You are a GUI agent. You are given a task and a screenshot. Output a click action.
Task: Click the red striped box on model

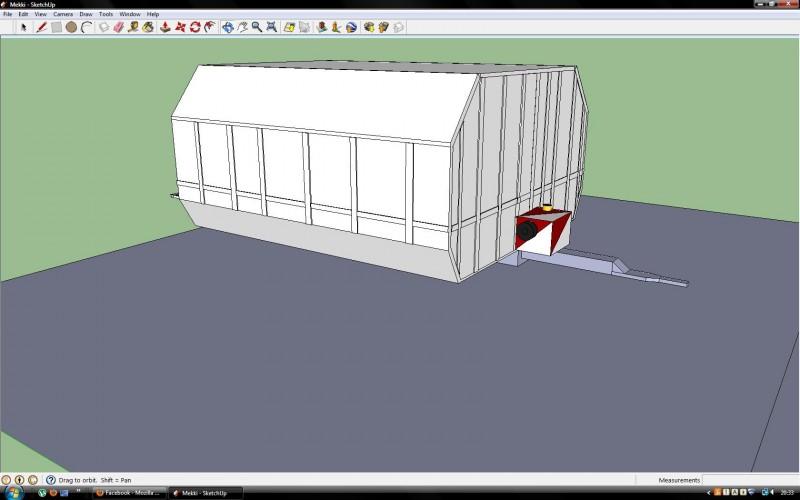543,232
